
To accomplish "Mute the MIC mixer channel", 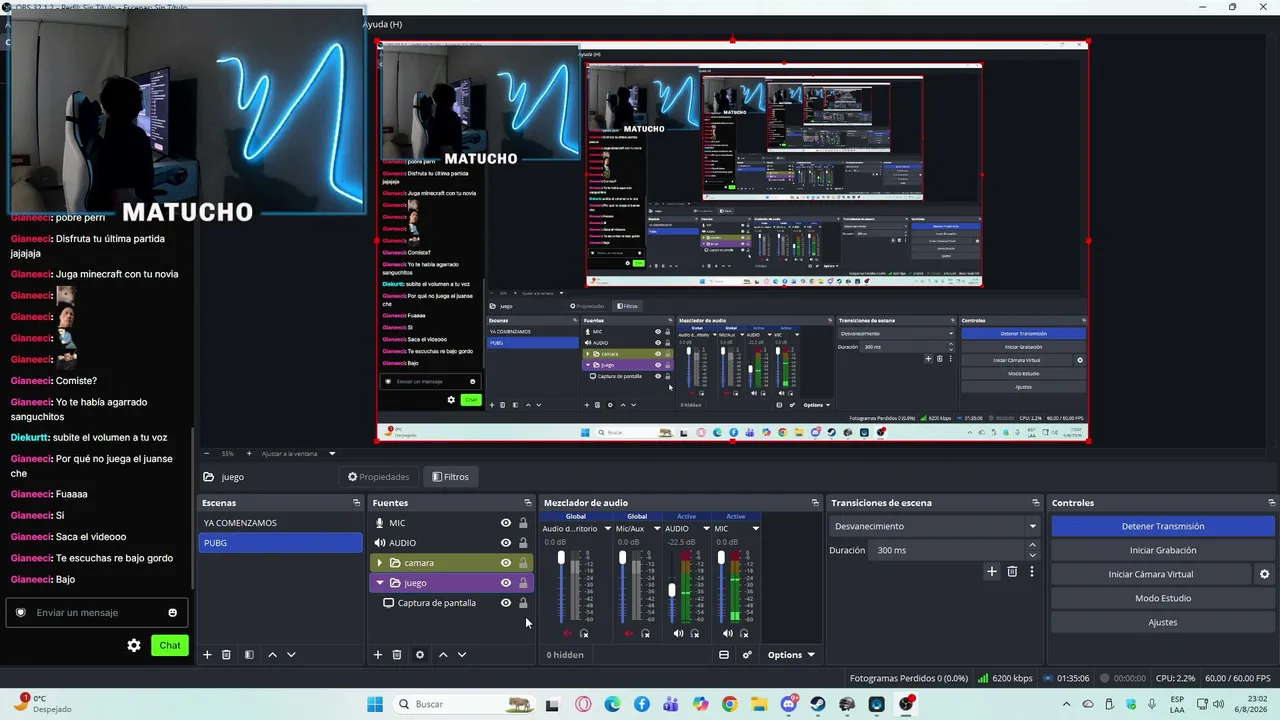I will point(728,633).
